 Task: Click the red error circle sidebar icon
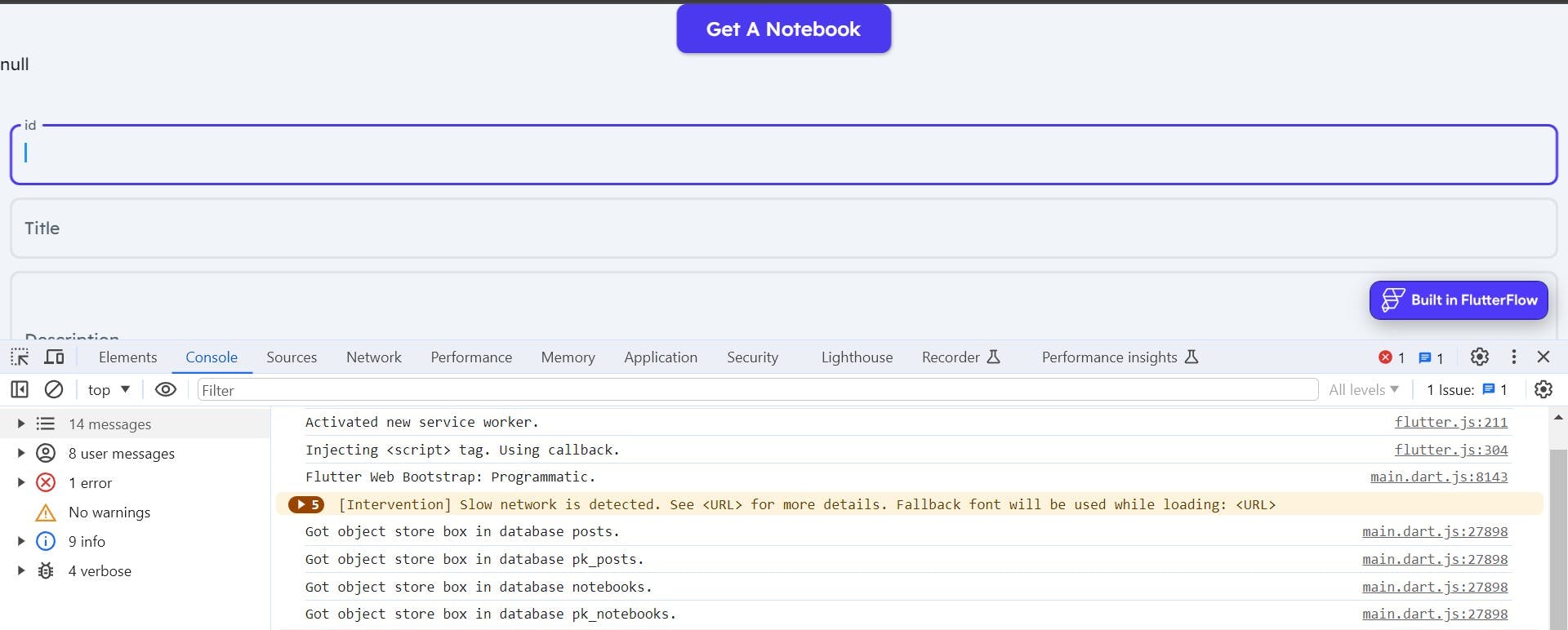tap(46, 483)
